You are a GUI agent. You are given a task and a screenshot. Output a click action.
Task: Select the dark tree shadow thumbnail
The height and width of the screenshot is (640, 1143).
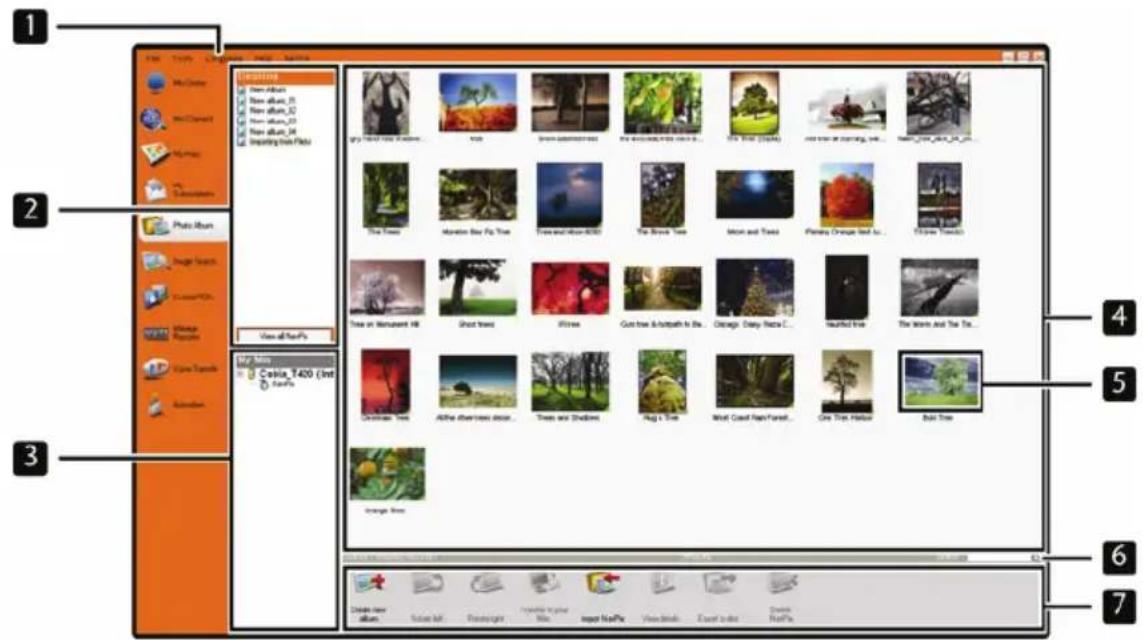386,103
